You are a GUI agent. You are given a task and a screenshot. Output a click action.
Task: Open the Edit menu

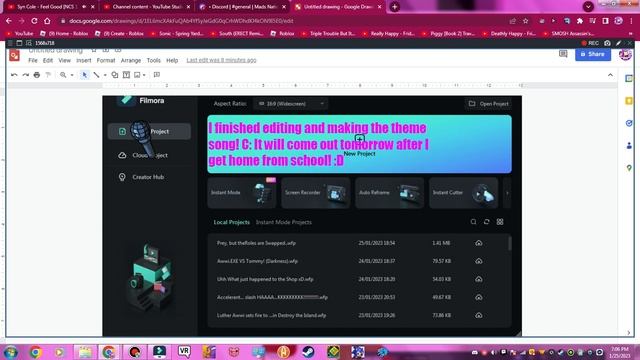tap(48, 60)
